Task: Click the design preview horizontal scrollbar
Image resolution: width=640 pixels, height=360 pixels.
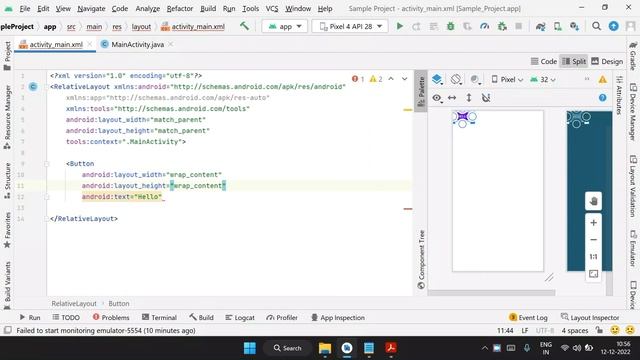Action: tap(491, 293)
